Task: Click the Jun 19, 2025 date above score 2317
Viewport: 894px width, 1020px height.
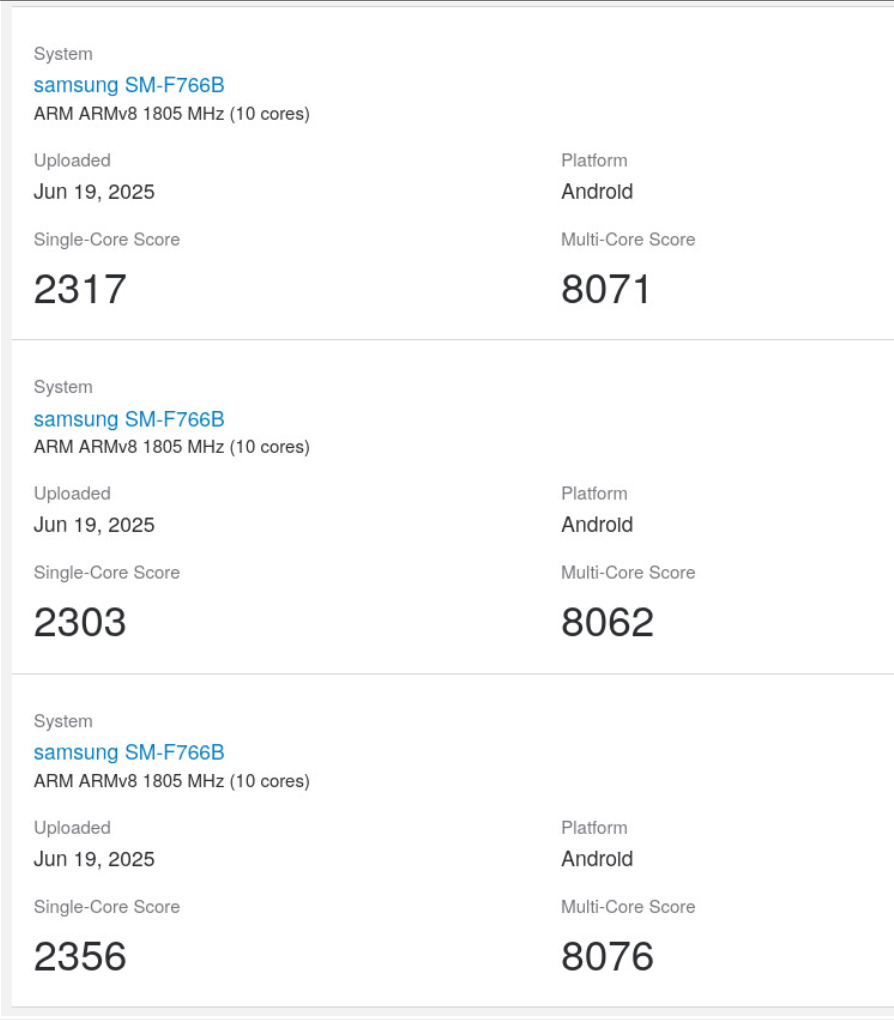Action: pyautogui.click(x=94, y=192)
